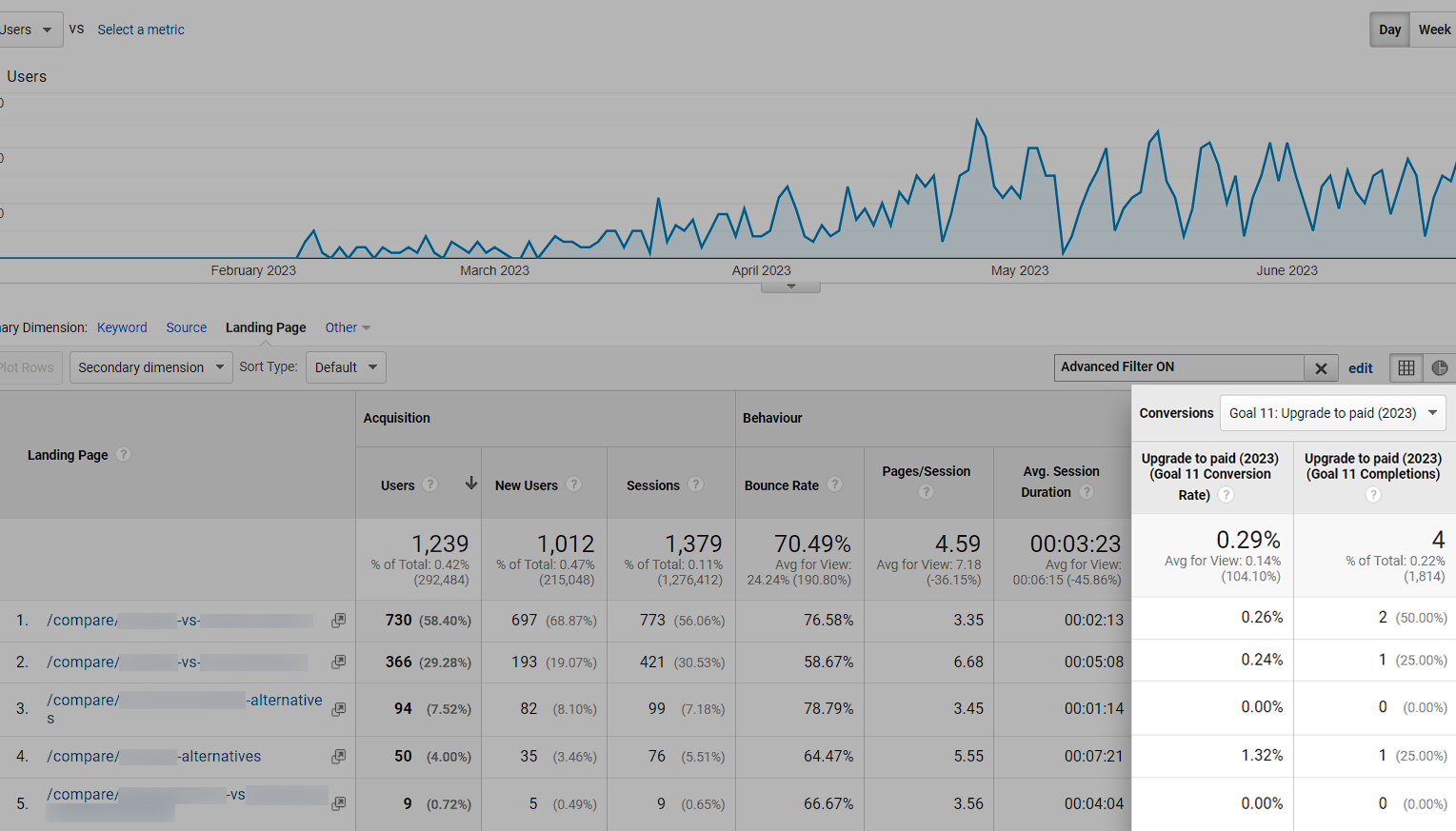Show help for the Users column
Viewport: 1456px width, 831px height.
tap(430, 485)
